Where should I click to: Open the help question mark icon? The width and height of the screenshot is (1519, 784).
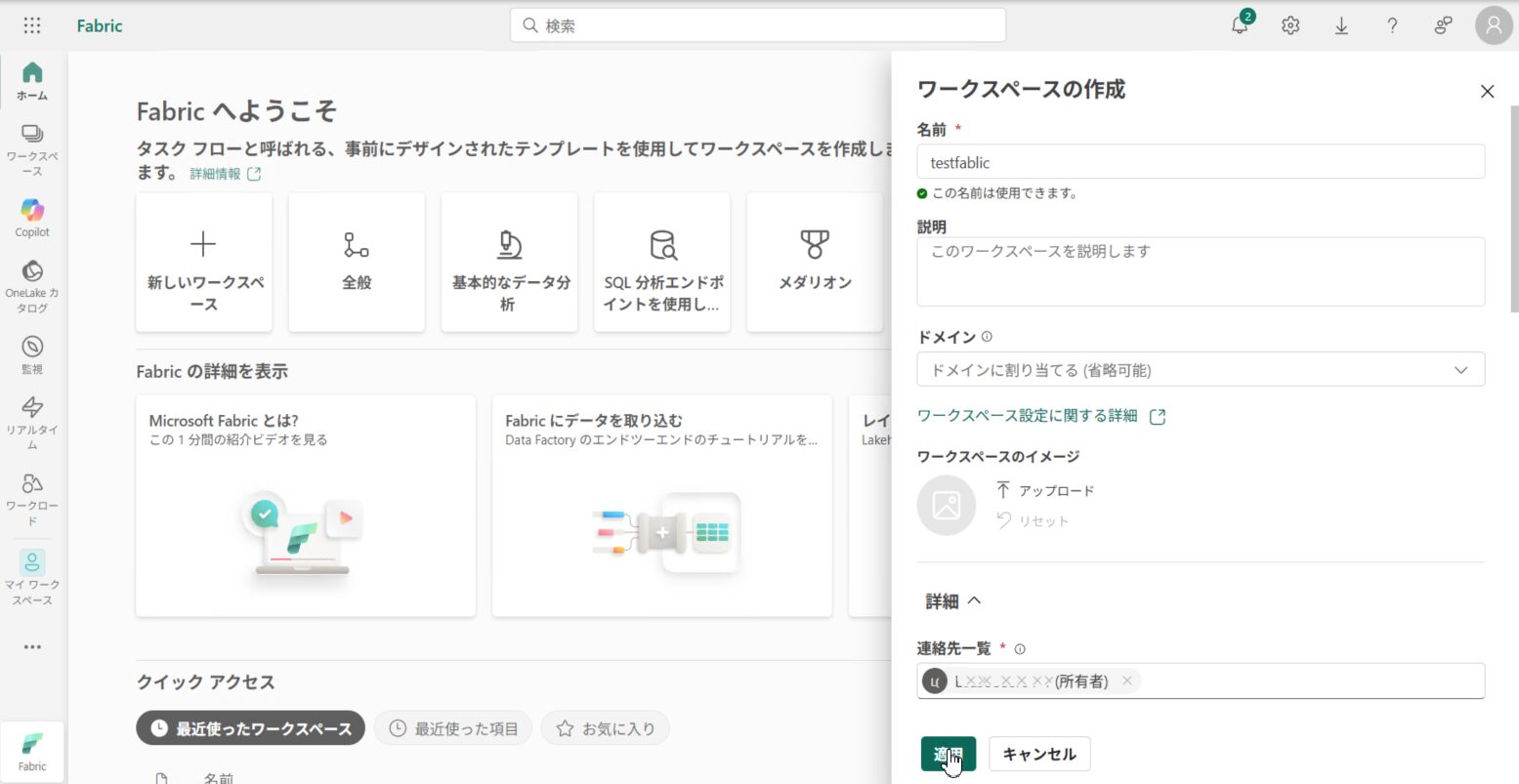(1392, 26)
